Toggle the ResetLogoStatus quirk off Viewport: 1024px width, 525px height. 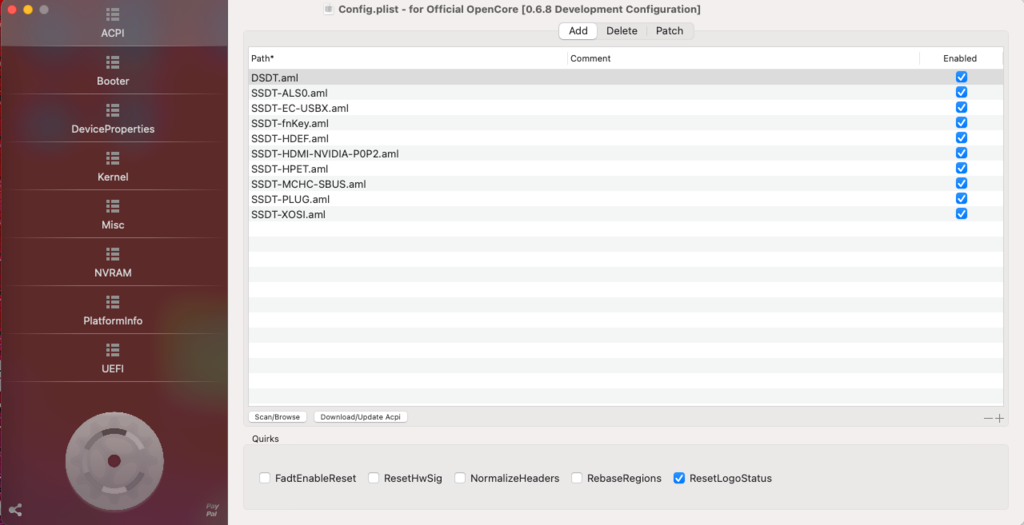point(680,478)
